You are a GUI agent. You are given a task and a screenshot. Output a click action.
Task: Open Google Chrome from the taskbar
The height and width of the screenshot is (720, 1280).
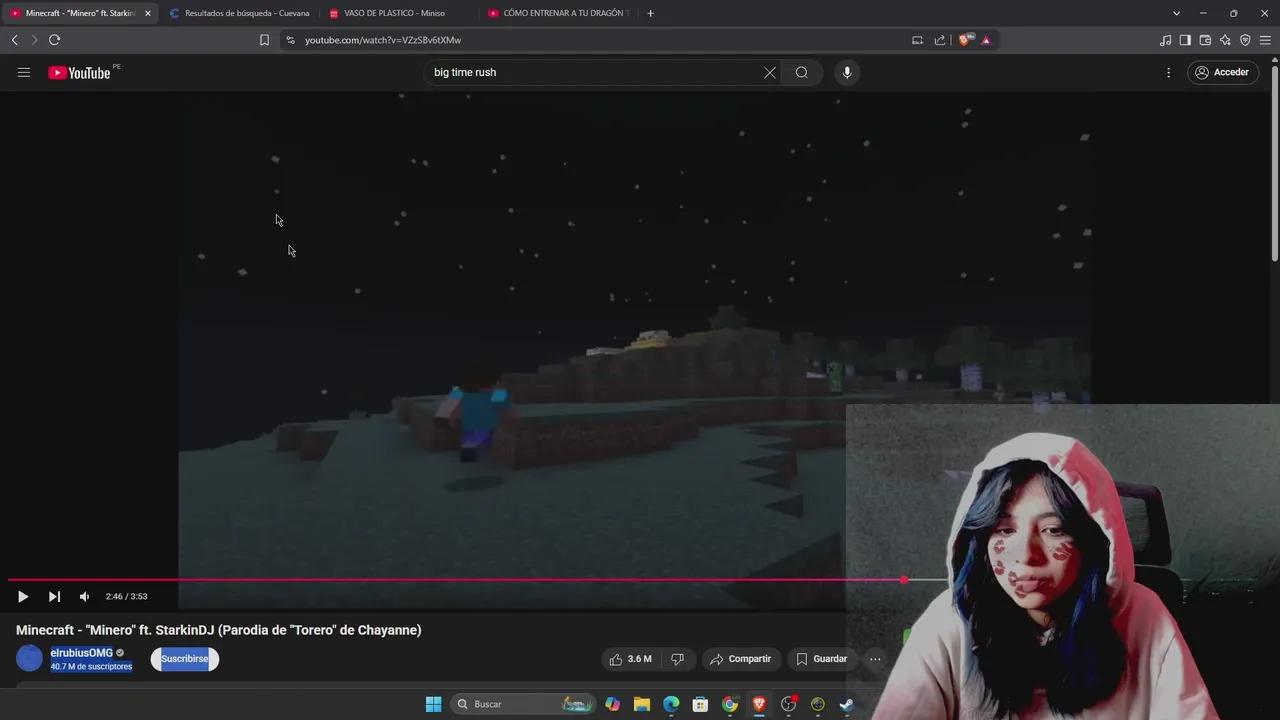tap(730, 704)
